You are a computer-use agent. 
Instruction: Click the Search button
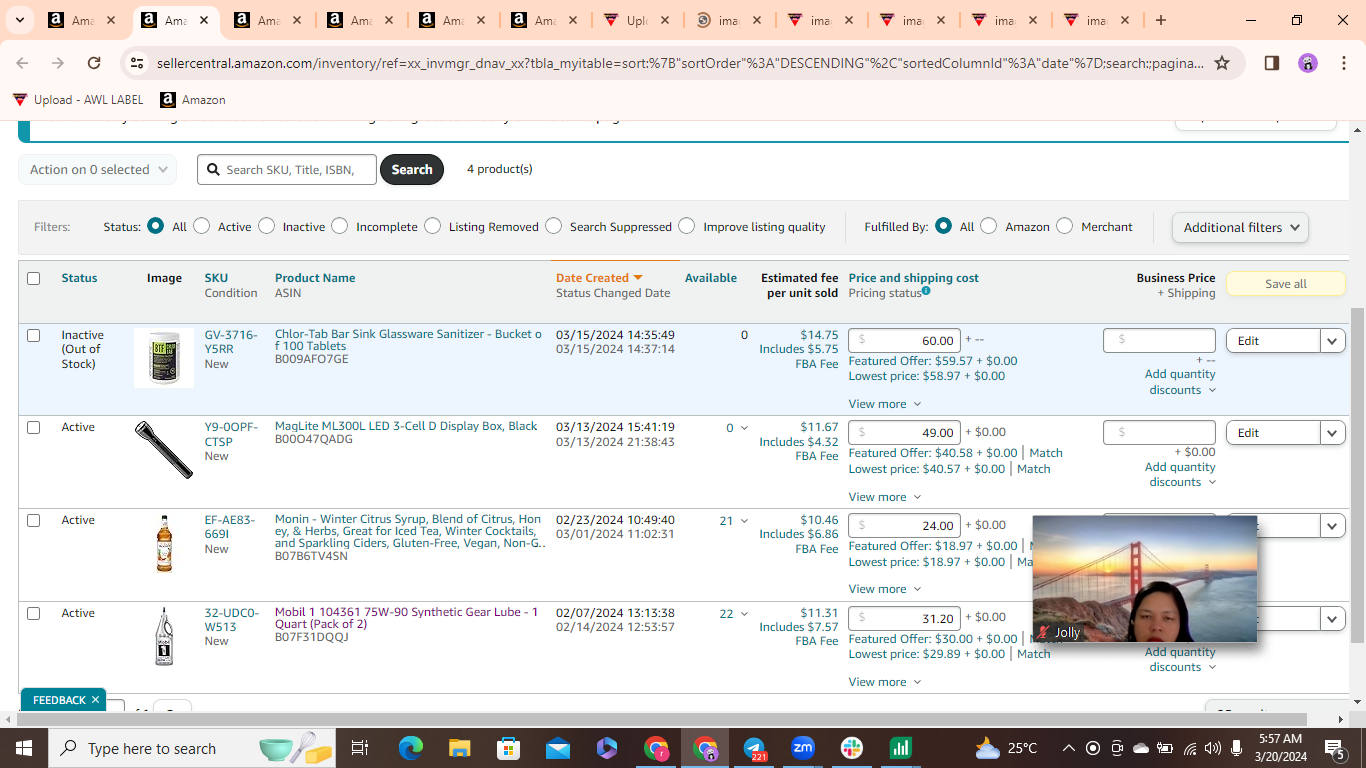[x=412, y=170]
